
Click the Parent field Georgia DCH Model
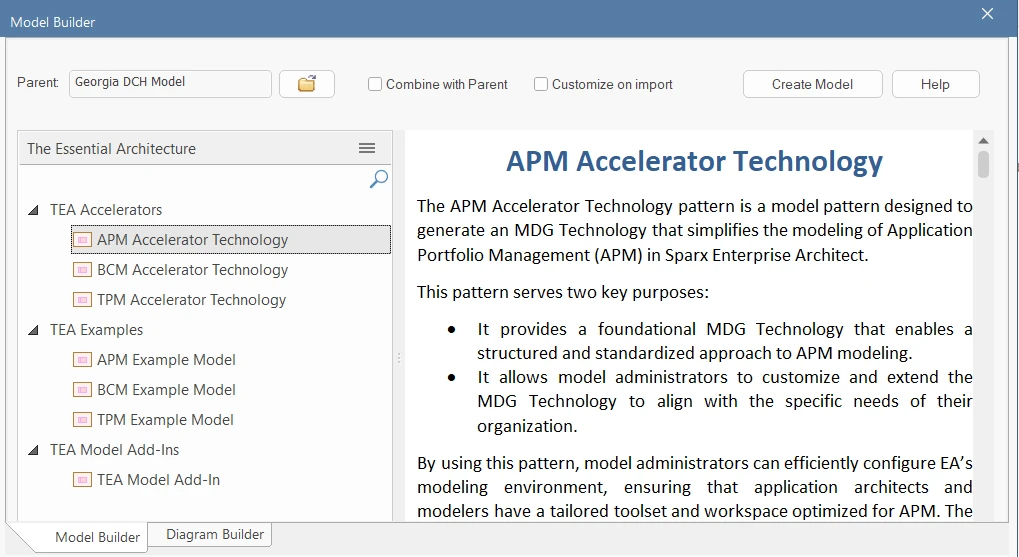(170, 84)
